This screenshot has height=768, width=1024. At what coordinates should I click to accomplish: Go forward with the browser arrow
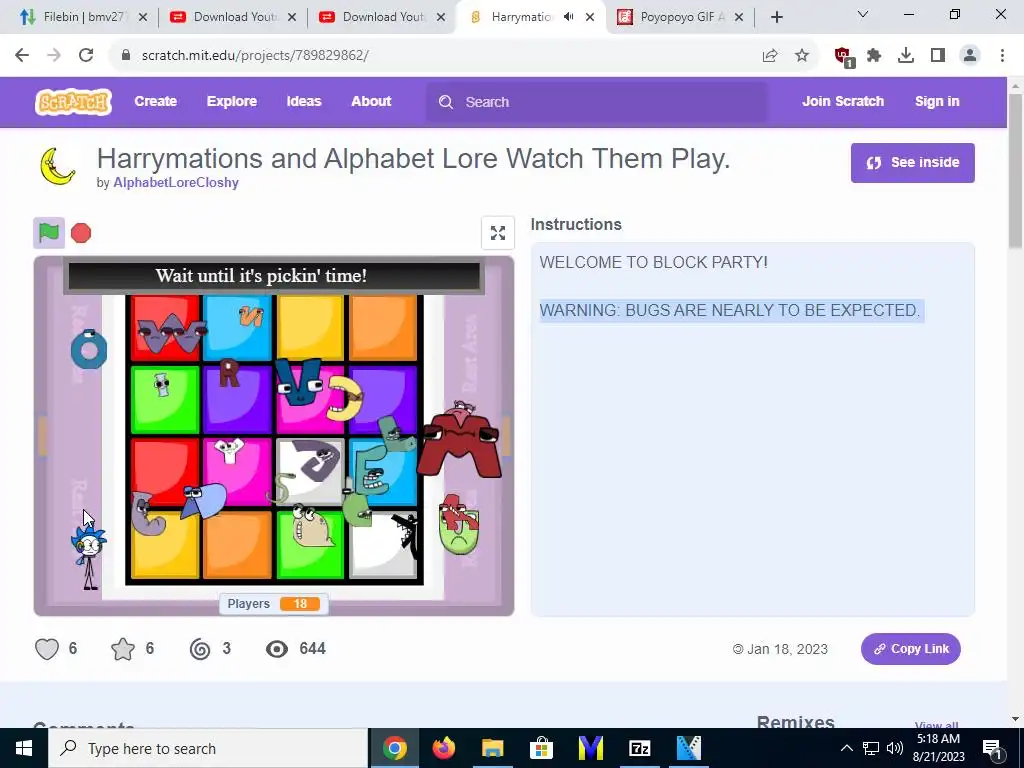coord(54,55)
